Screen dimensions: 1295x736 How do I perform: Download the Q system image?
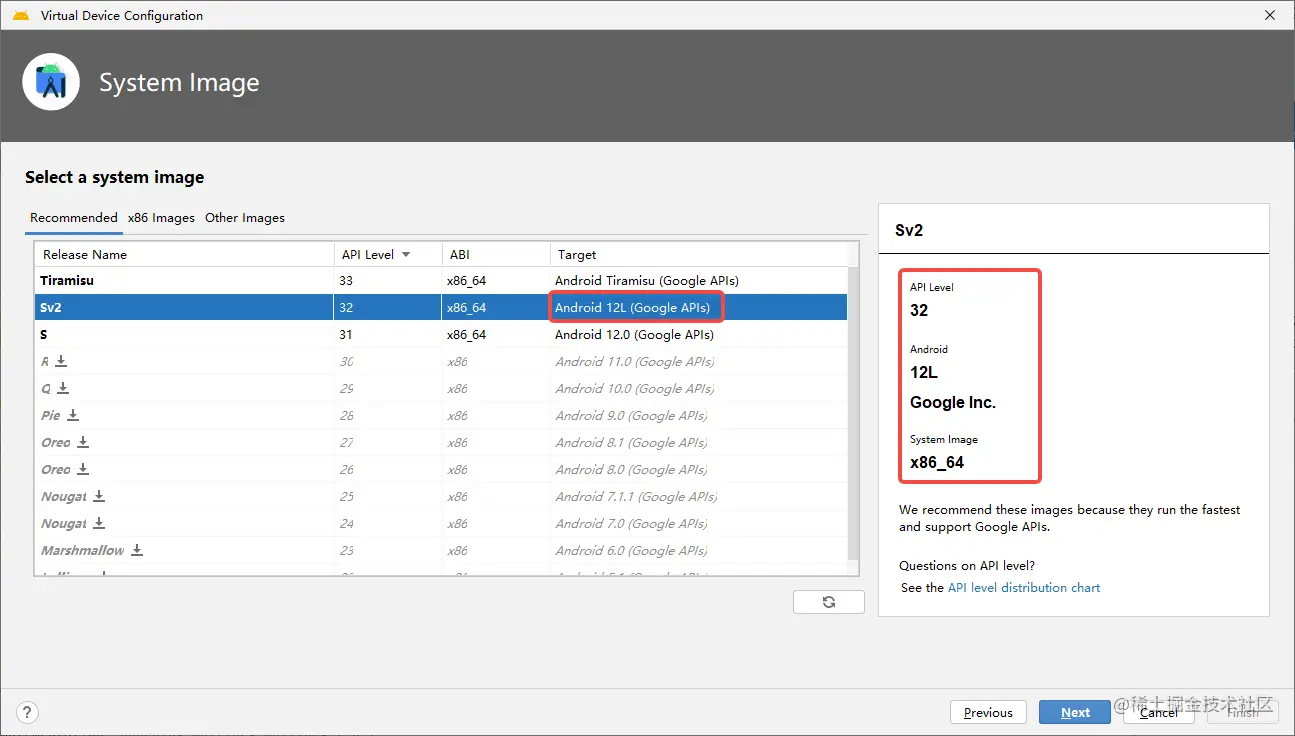pos(62,388)
